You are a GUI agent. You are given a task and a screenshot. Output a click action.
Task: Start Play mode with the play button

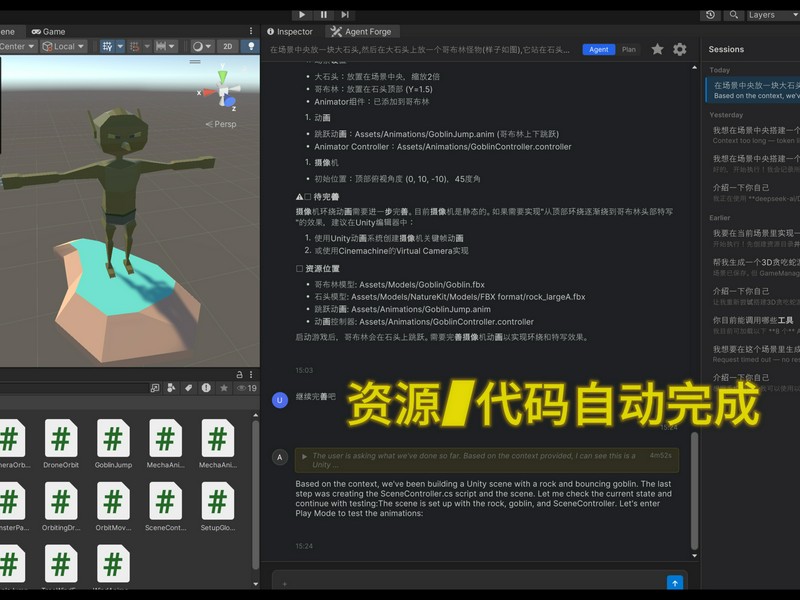point(302,14)
